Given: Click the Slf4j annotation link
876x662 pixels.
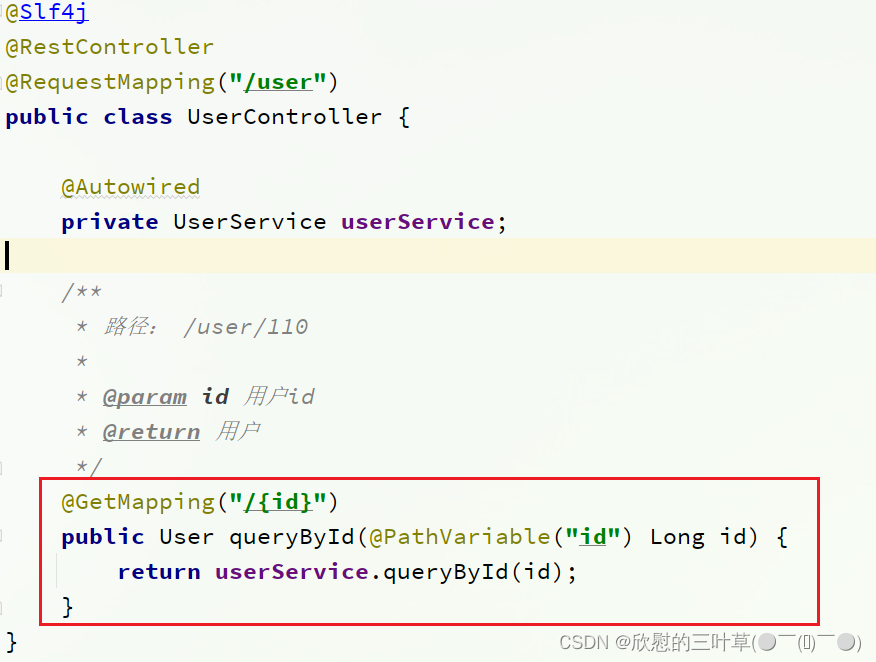Looking at the screenshot, I should click(54, 11).
